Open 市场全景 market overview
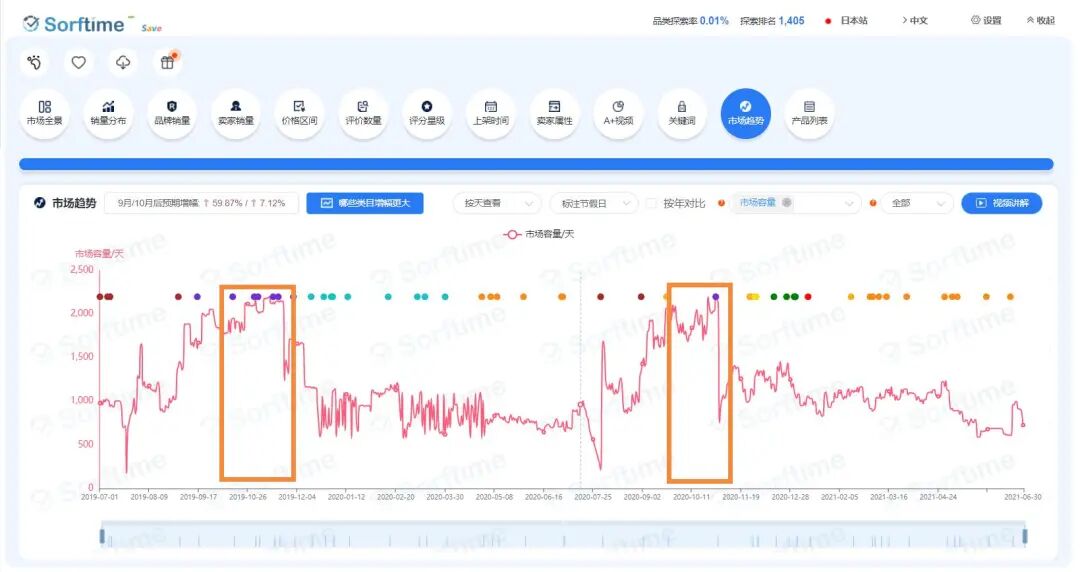Screen dimensions: 1080x572 coord(45,114)
